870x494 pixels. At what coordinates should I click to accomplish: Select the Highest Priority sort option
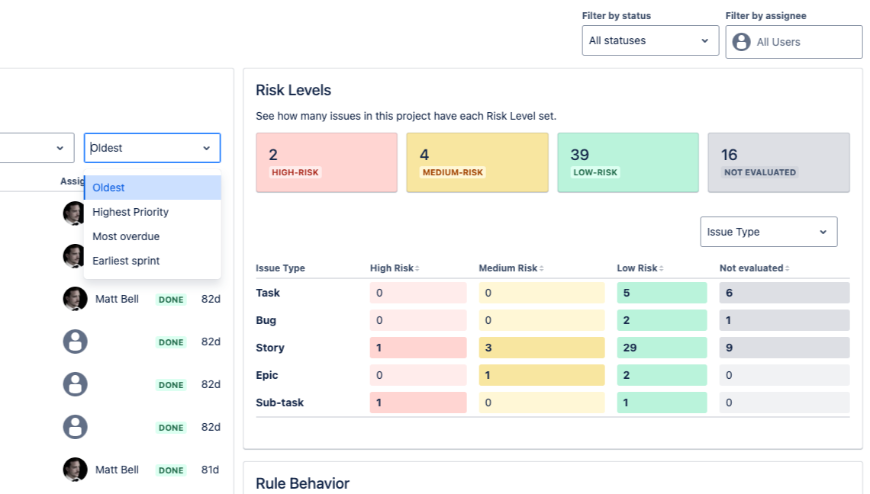[x=130, y=212]
